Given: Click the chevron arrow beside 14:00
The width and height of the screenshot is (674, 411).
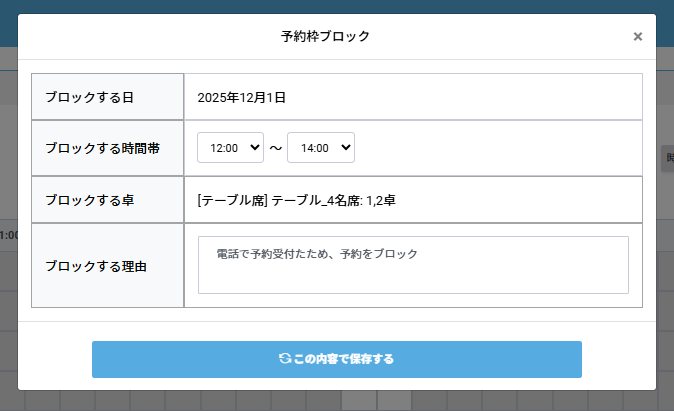Looking at the screenshot, I should [x=346, y=147].
